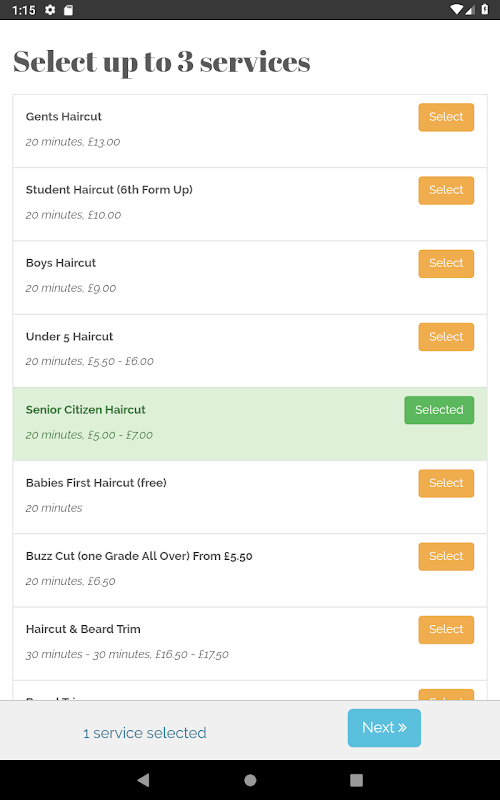500x800 pixels.
Task: Tap the Gents Haircut service name
Action: tap(64, 116)
